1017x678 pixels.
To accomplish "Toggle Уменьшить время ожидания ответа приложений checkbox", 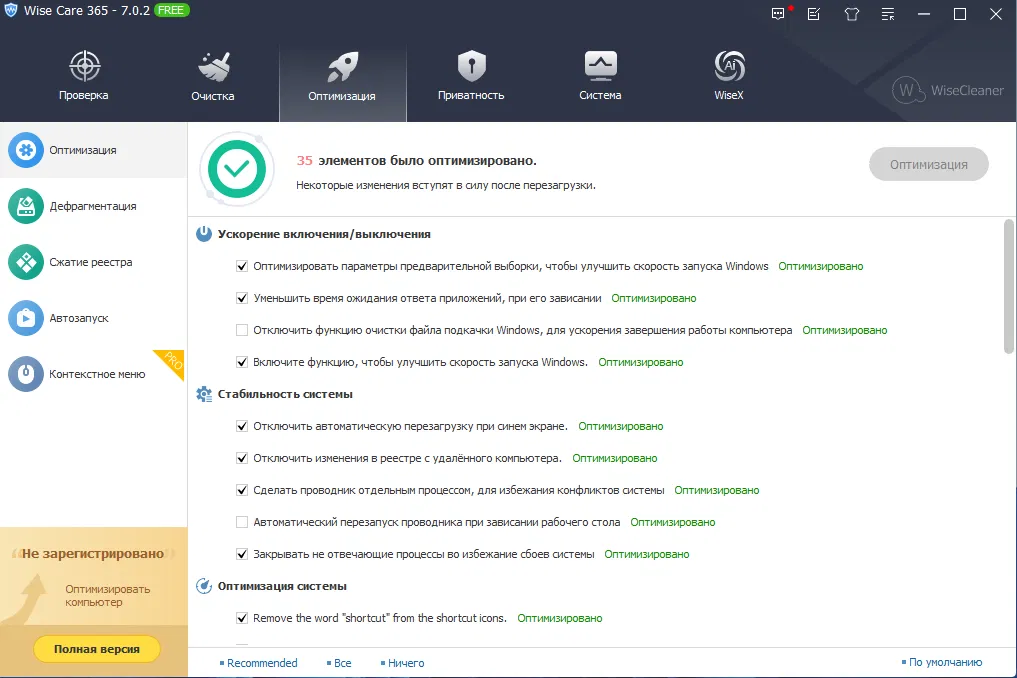I will point(242,298).
